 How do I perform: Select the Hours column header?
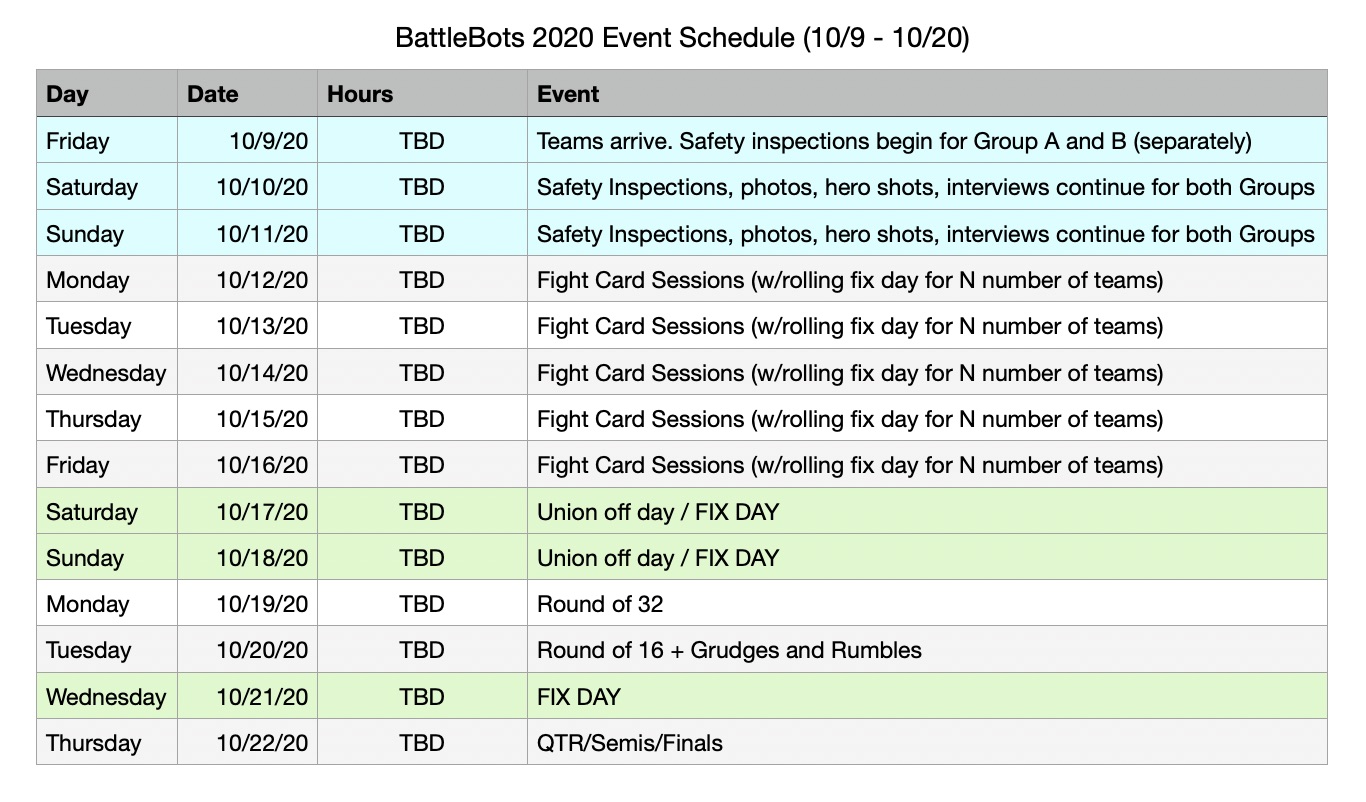[422, 94]
